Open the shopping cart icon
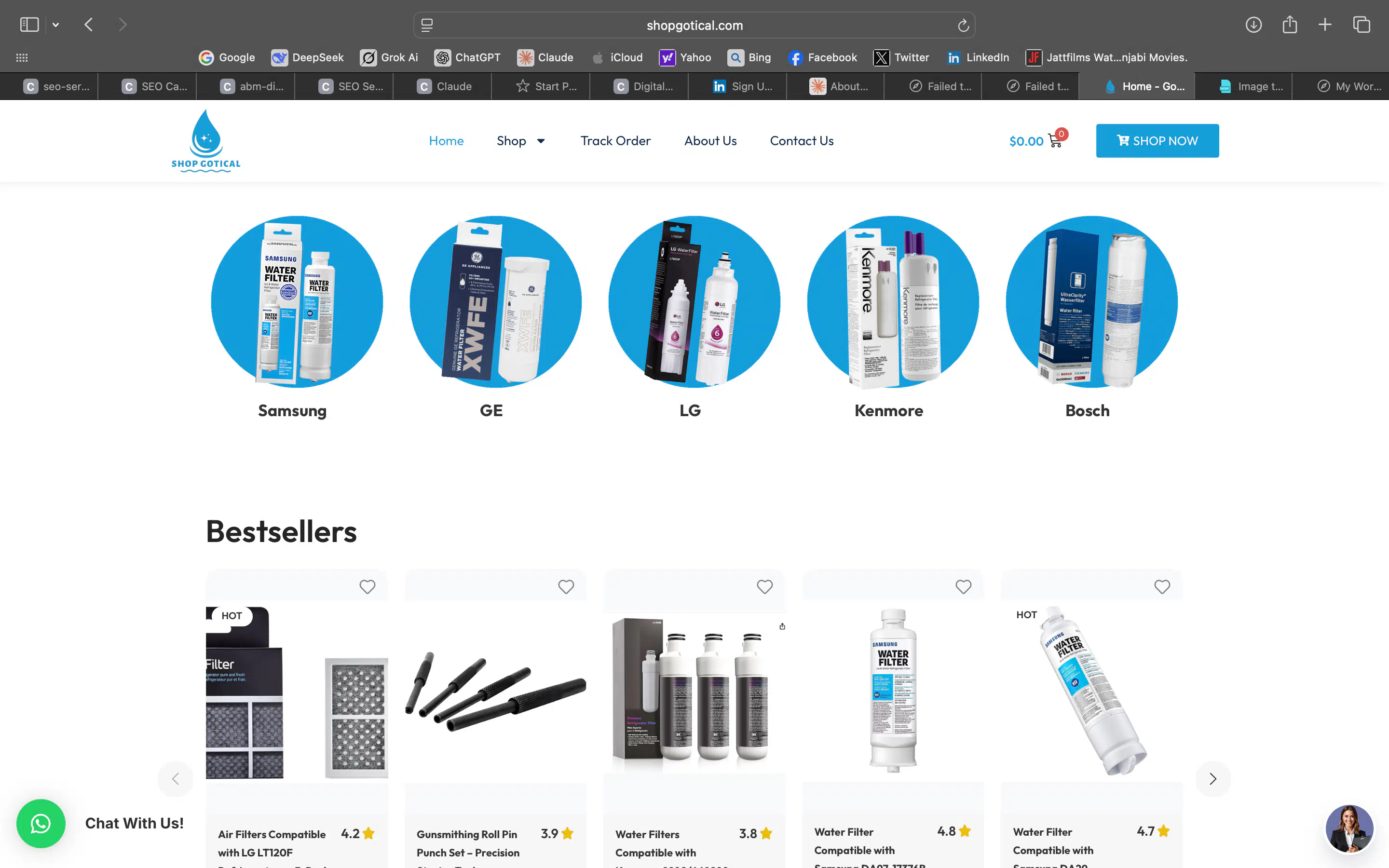 click(1055, 141)
